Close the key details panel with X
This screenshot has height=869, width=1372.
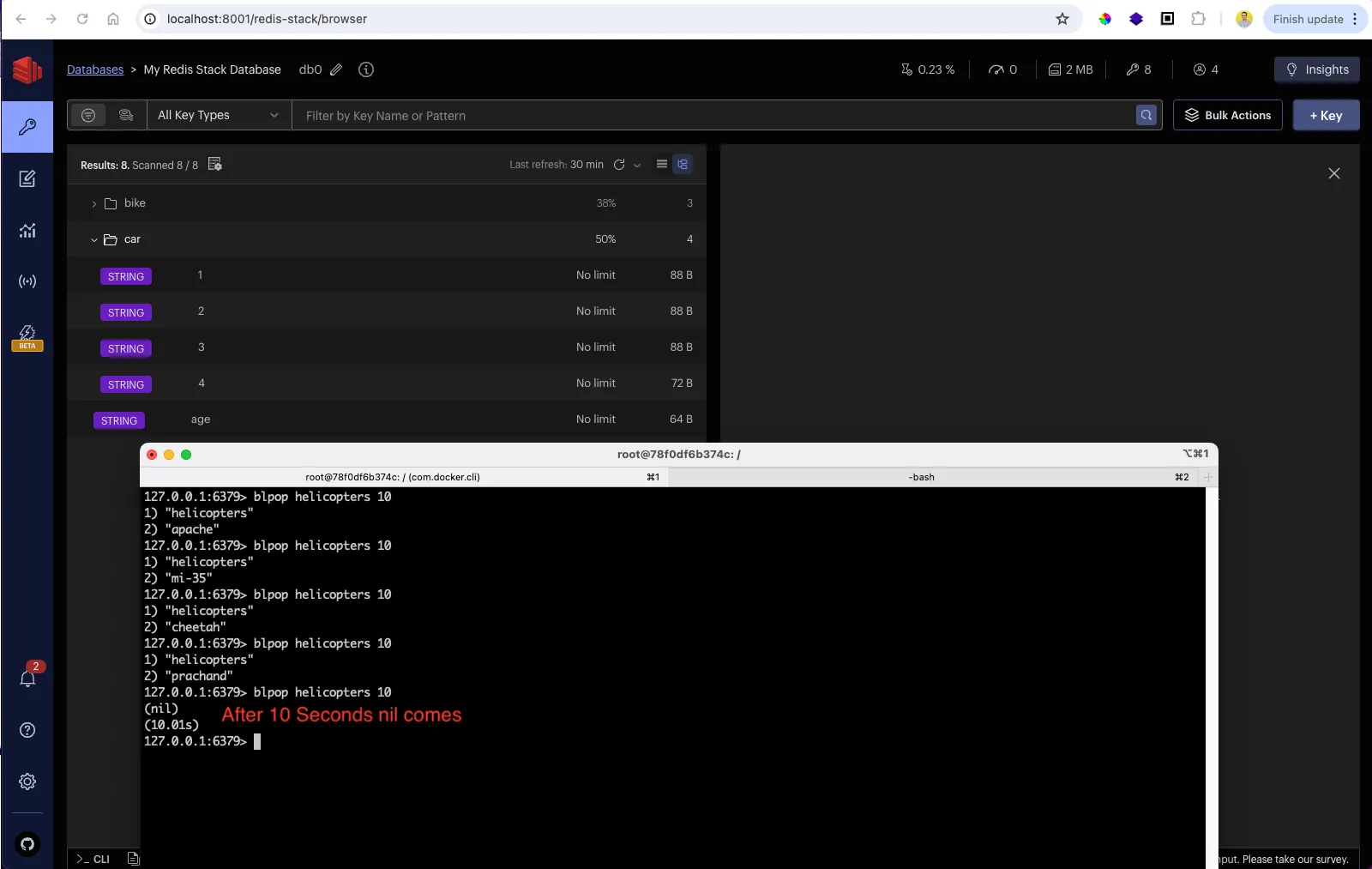pos(1334,173)
